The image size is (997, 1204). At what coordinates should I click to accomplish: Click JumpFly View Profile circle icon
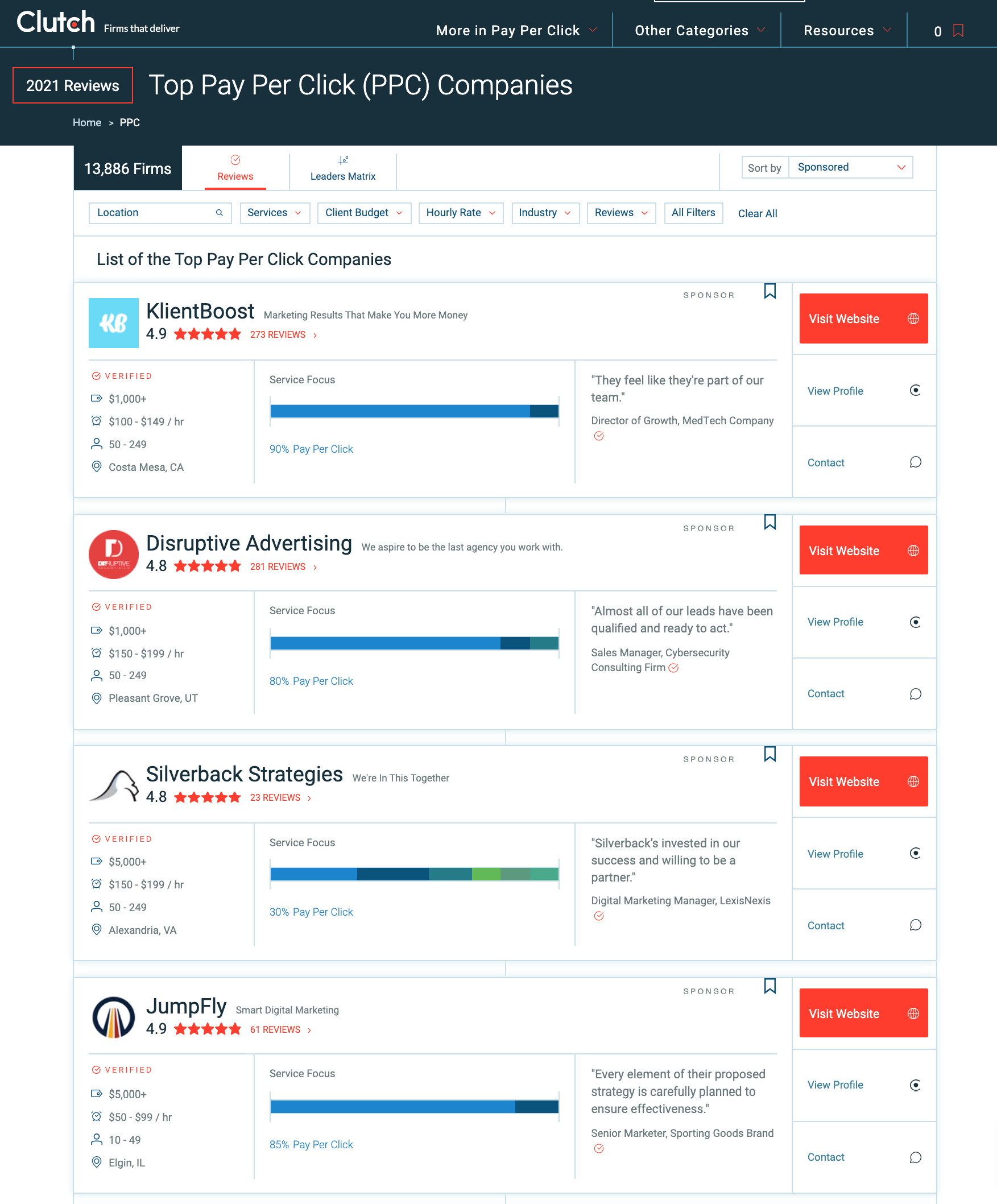915,1085
